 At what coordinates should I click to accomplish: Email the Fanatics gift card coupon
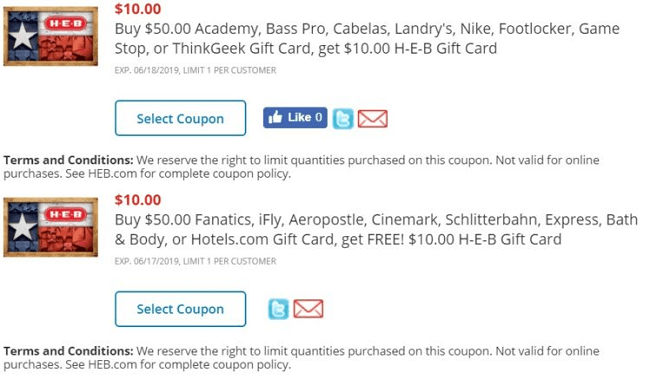(308, 309)
